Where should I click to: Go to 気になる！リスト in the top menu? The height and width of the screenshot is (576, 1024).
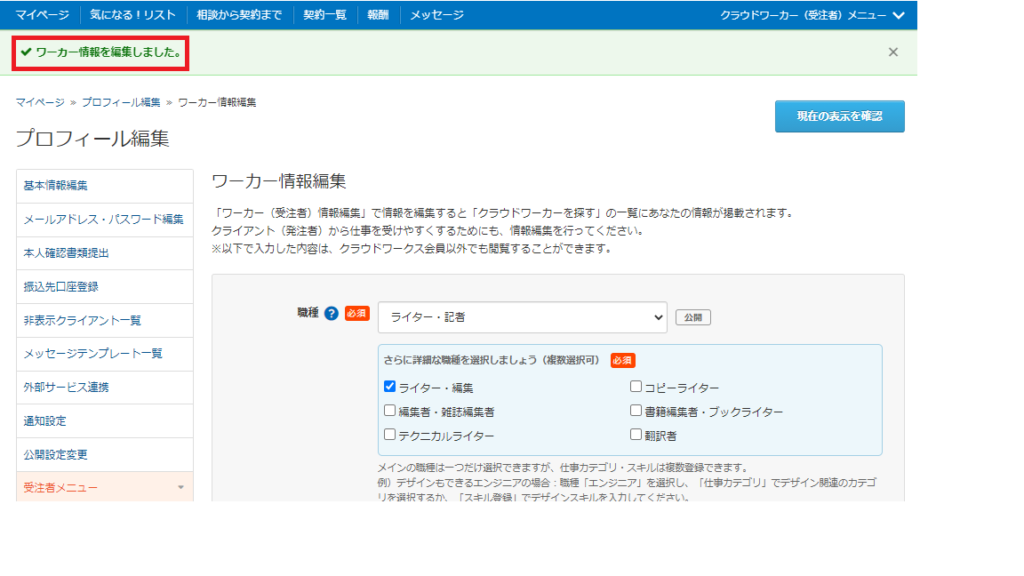(129, 15)
